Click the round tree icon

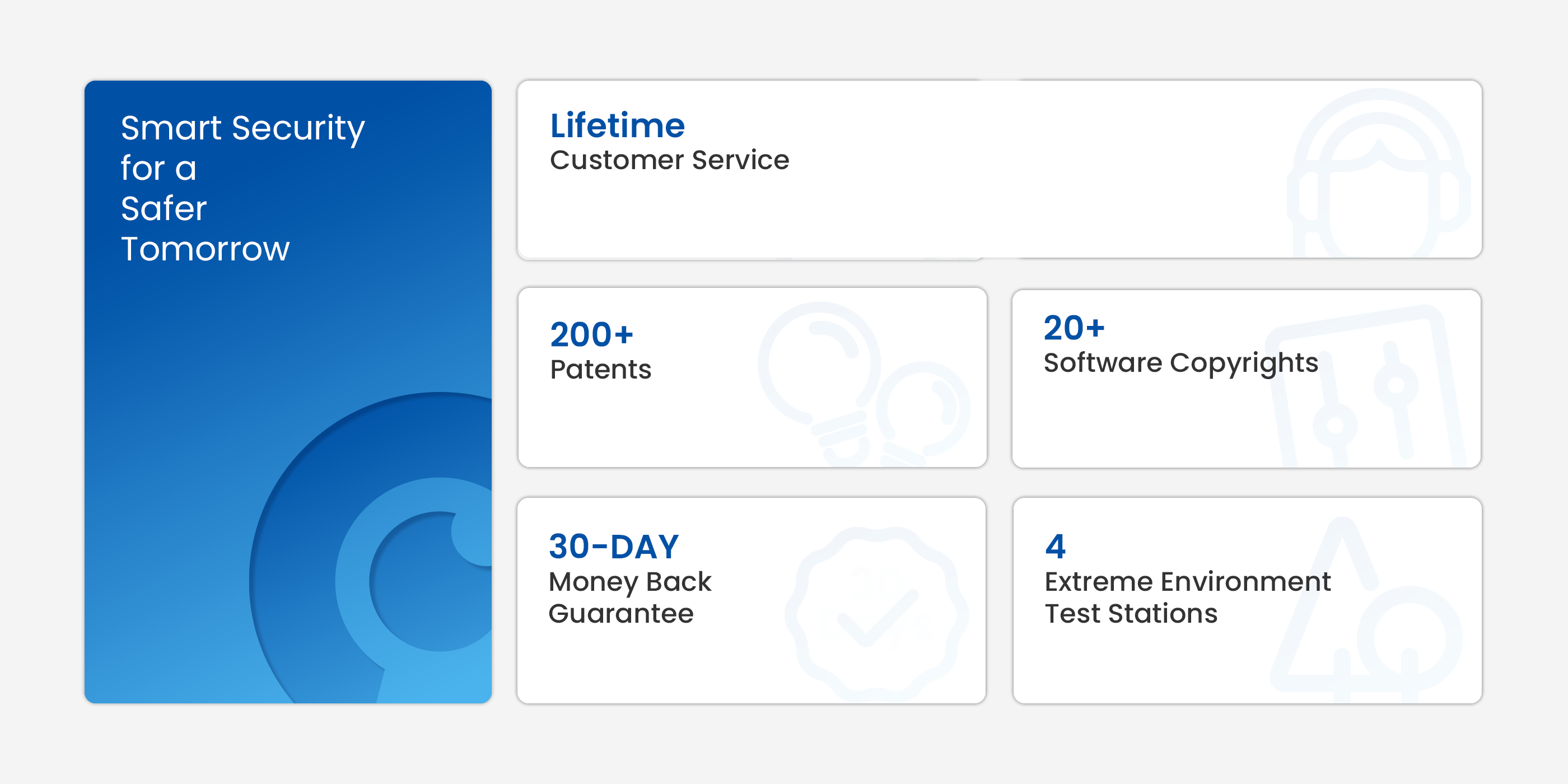point(1409,639)
